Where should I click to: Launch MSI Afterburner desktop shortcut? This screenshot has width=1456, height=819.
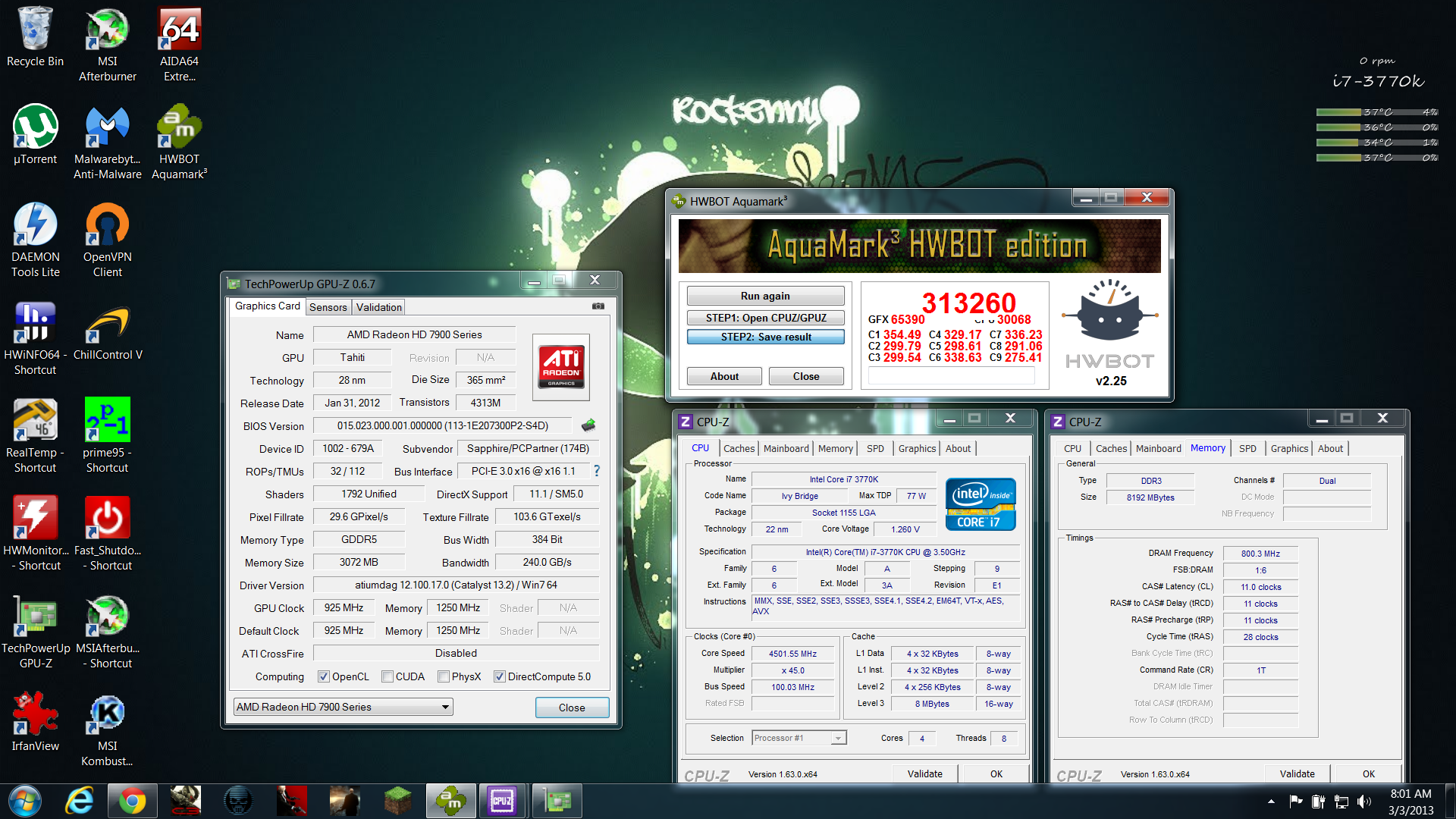(108, 44)
